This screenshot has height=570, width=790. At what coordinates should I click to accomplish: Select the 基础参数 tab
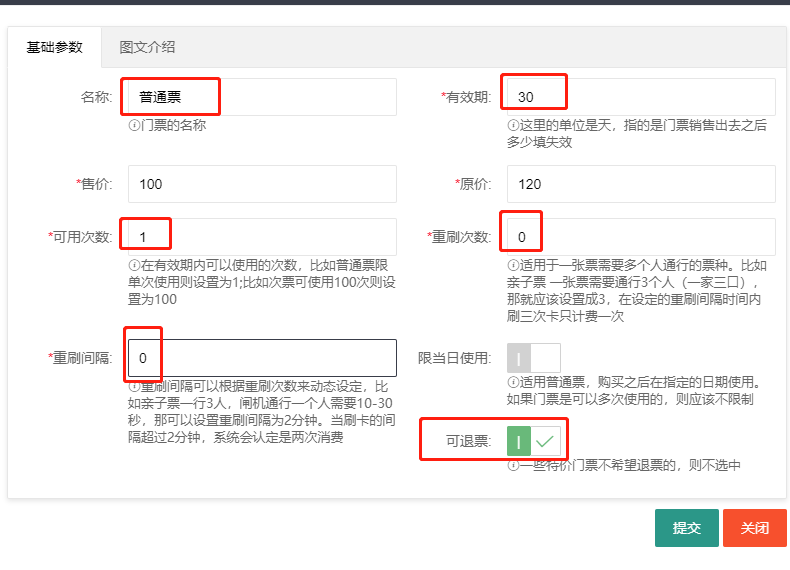click(x=55, y=47)
